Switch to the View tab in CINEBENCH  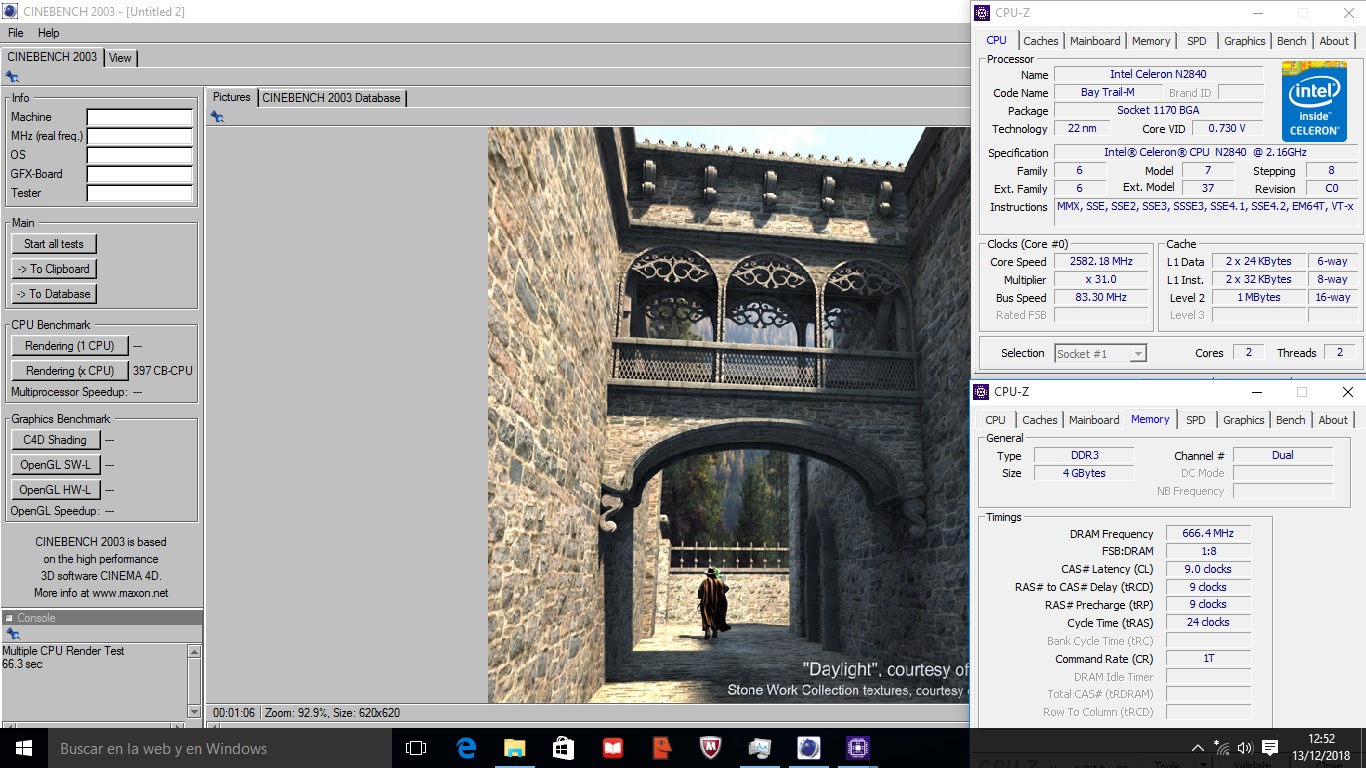[120, 58]
